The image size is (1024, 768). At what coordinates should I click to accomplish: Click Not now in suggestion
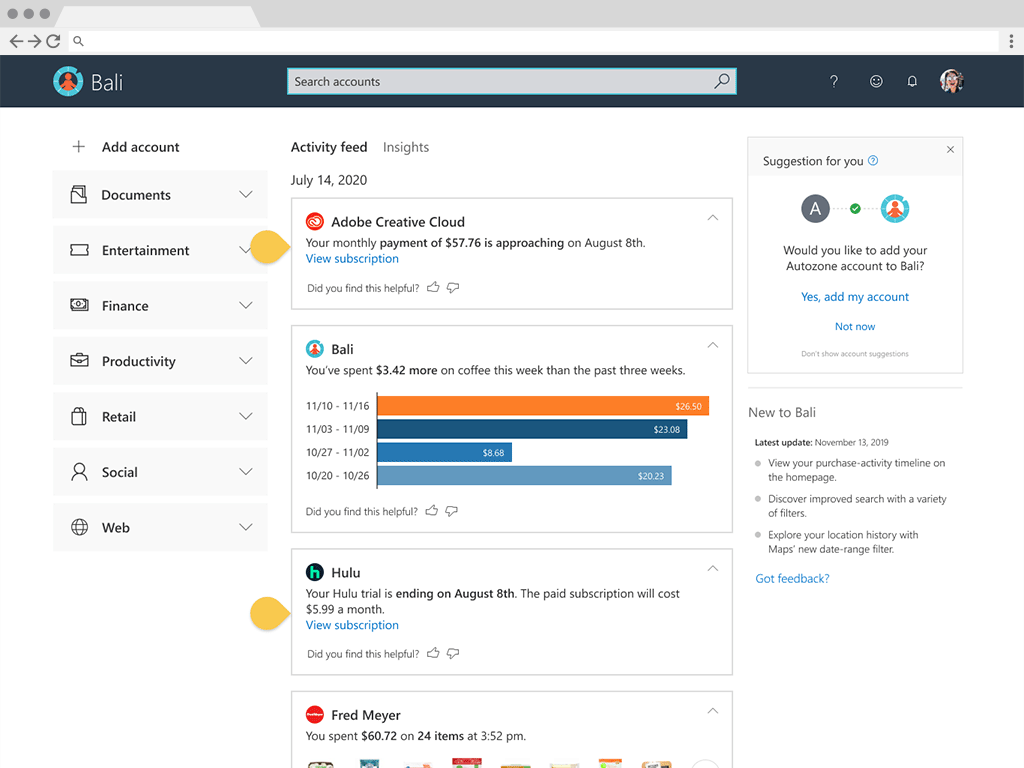pyautogui.click(x=855, y=327)
